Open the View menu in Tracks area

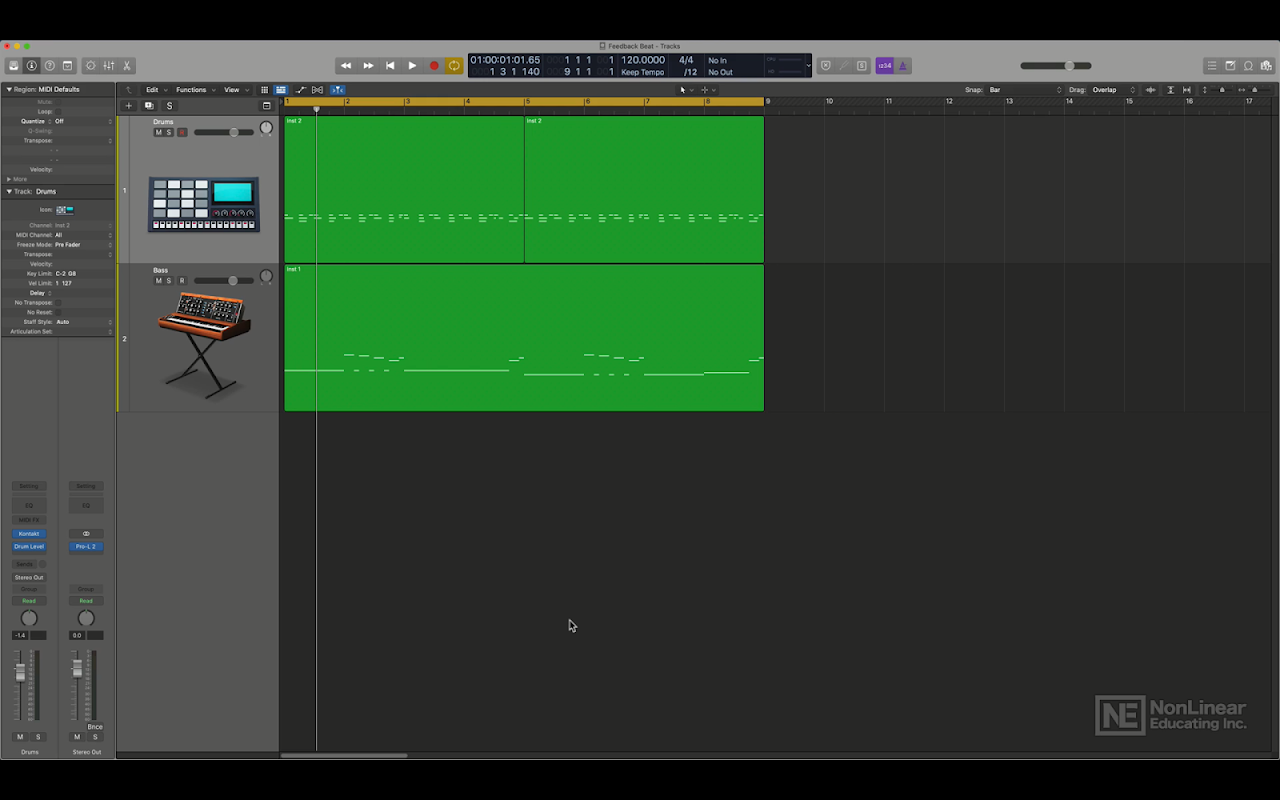[x=234, y=90]
